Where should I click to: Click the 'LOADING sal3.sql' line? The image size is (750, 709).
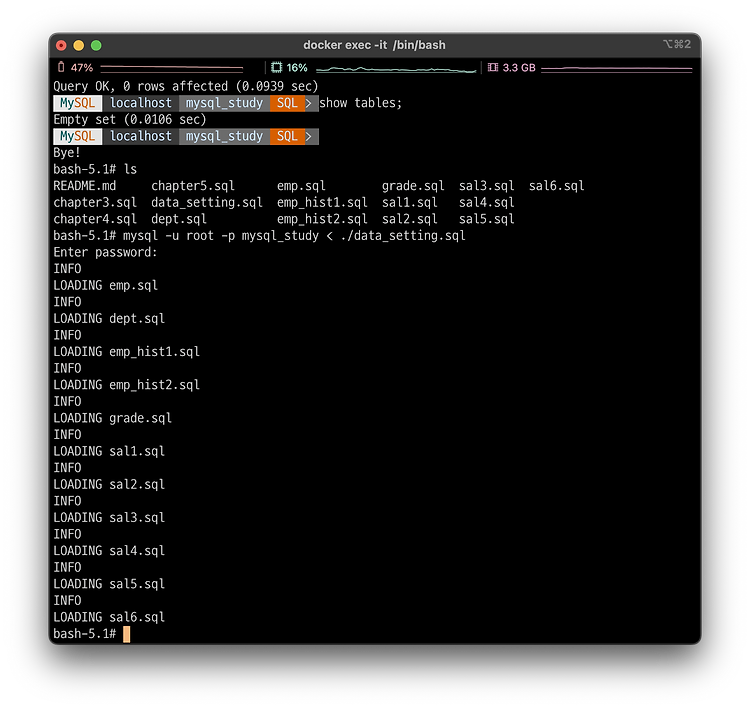(109, 518)
